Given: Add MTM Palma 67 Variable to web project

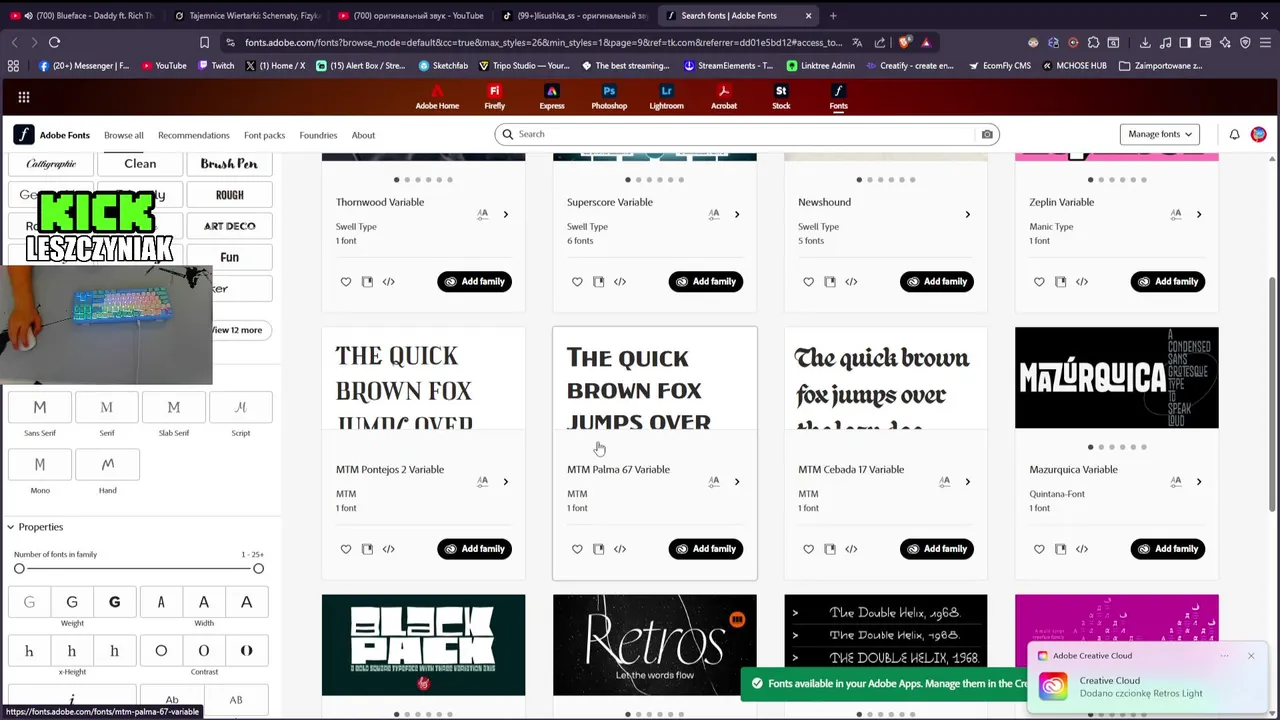Looking at the screenshot, I should (x=598, y=549).
